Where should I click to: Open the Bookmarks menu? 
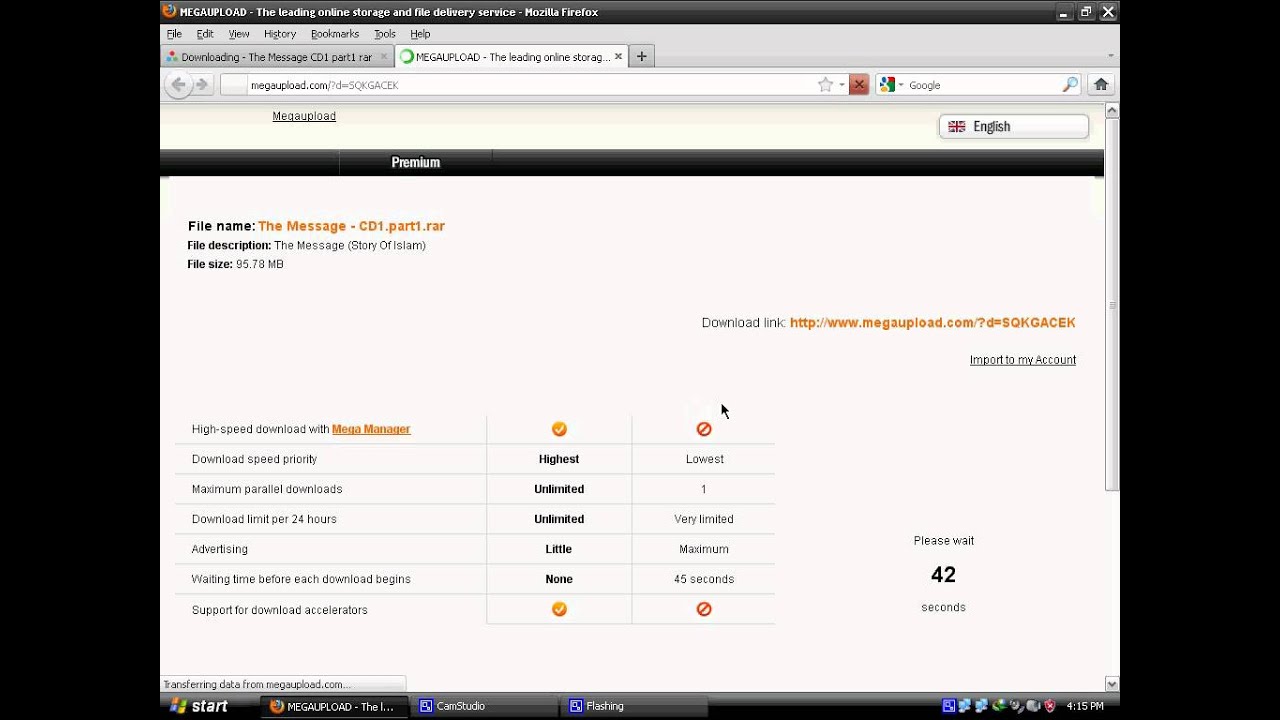coord(335,34)
